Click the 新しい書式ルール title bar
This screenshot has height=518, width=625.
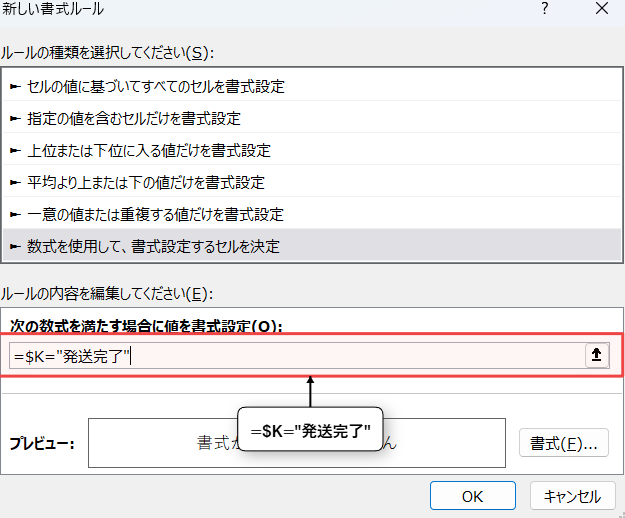(250, 9)
